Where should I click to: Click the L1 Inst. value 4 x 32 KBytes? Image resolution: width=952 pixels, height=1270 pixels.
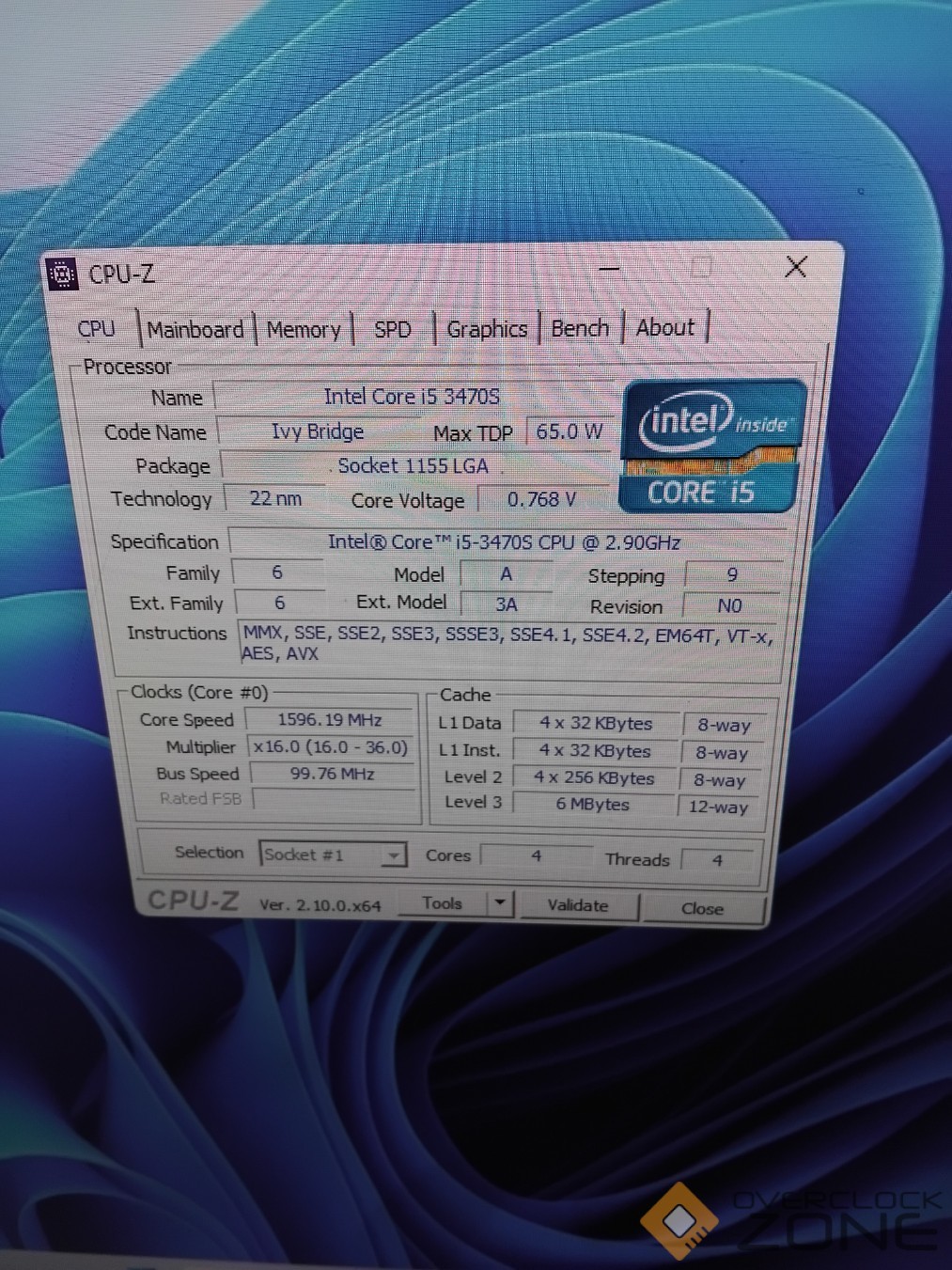595,751
